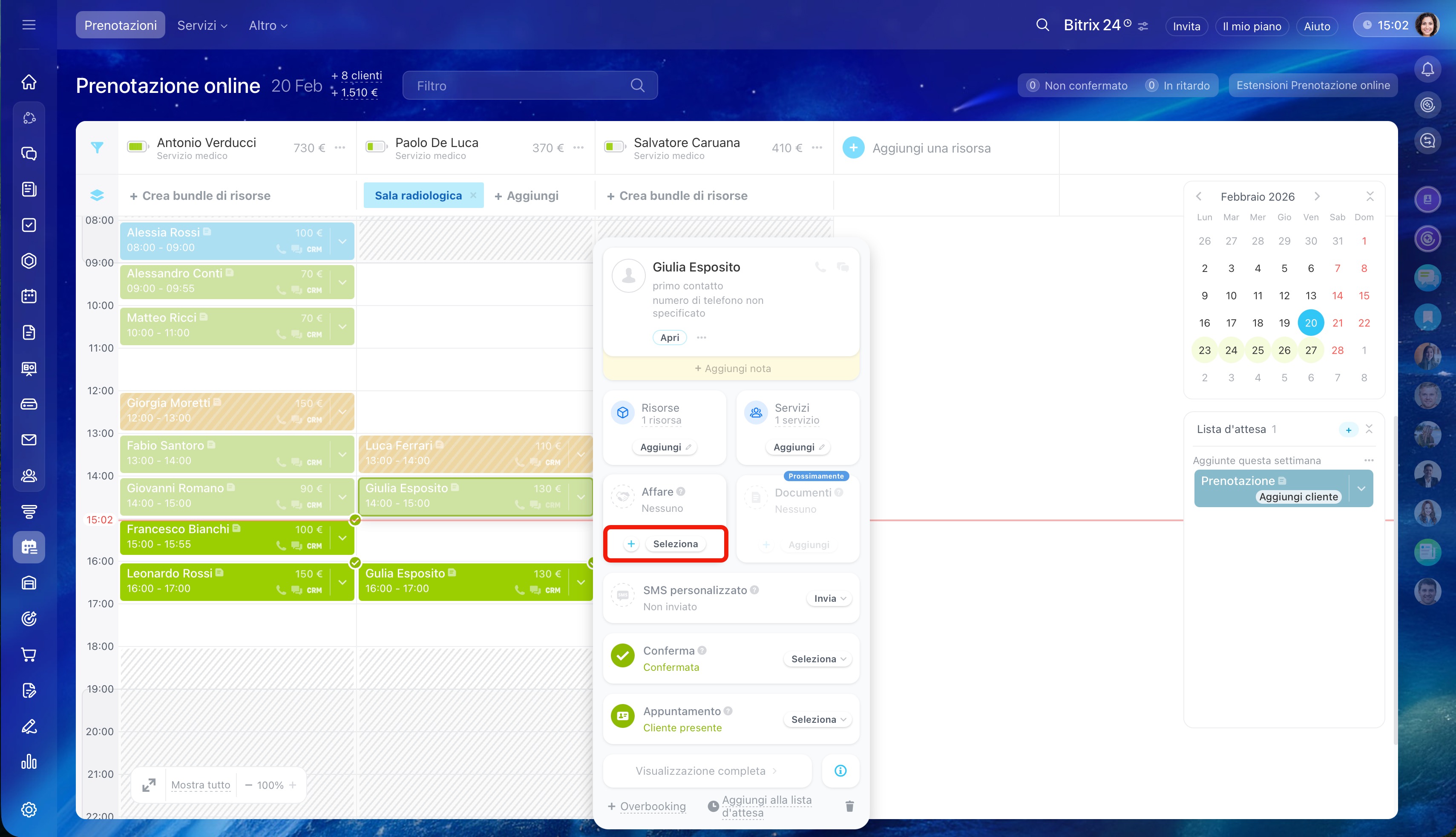Open the home icon in left sidebar
Image resolution: width=1456 pixels, height=837 pixels.
29,82
